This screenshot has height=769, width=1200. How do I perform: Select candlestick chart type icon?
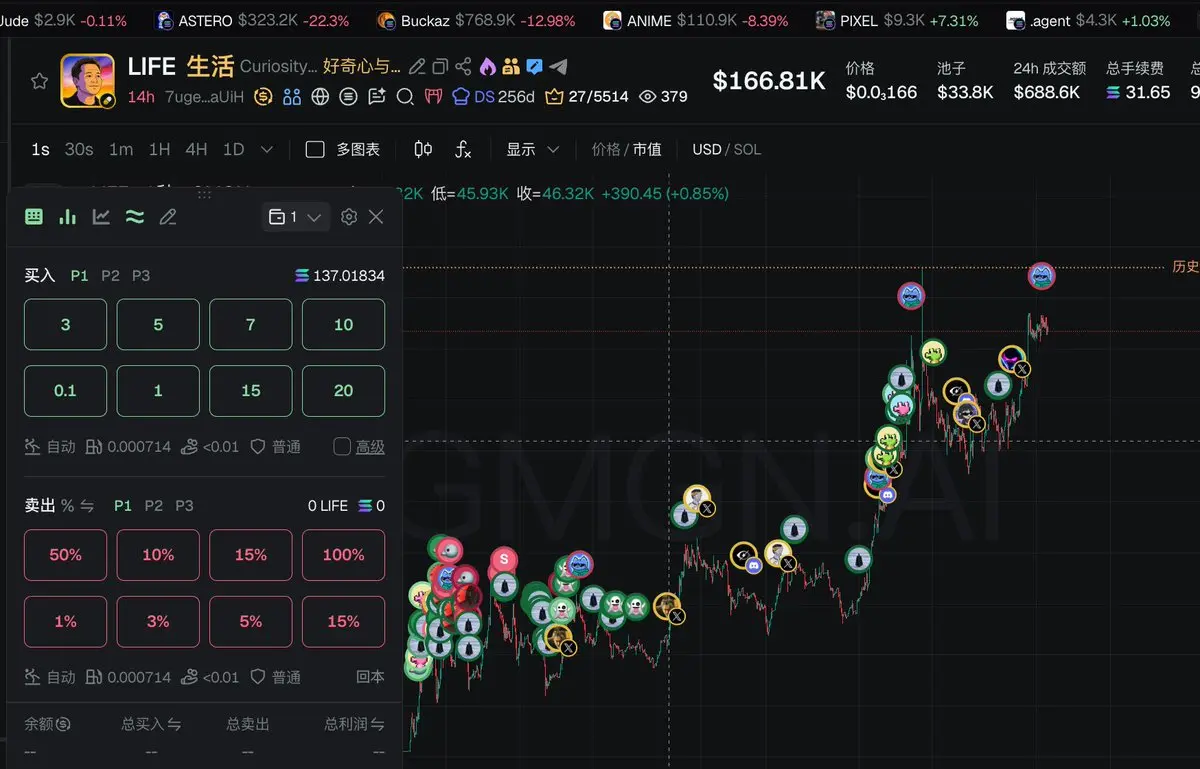[423, 149]
